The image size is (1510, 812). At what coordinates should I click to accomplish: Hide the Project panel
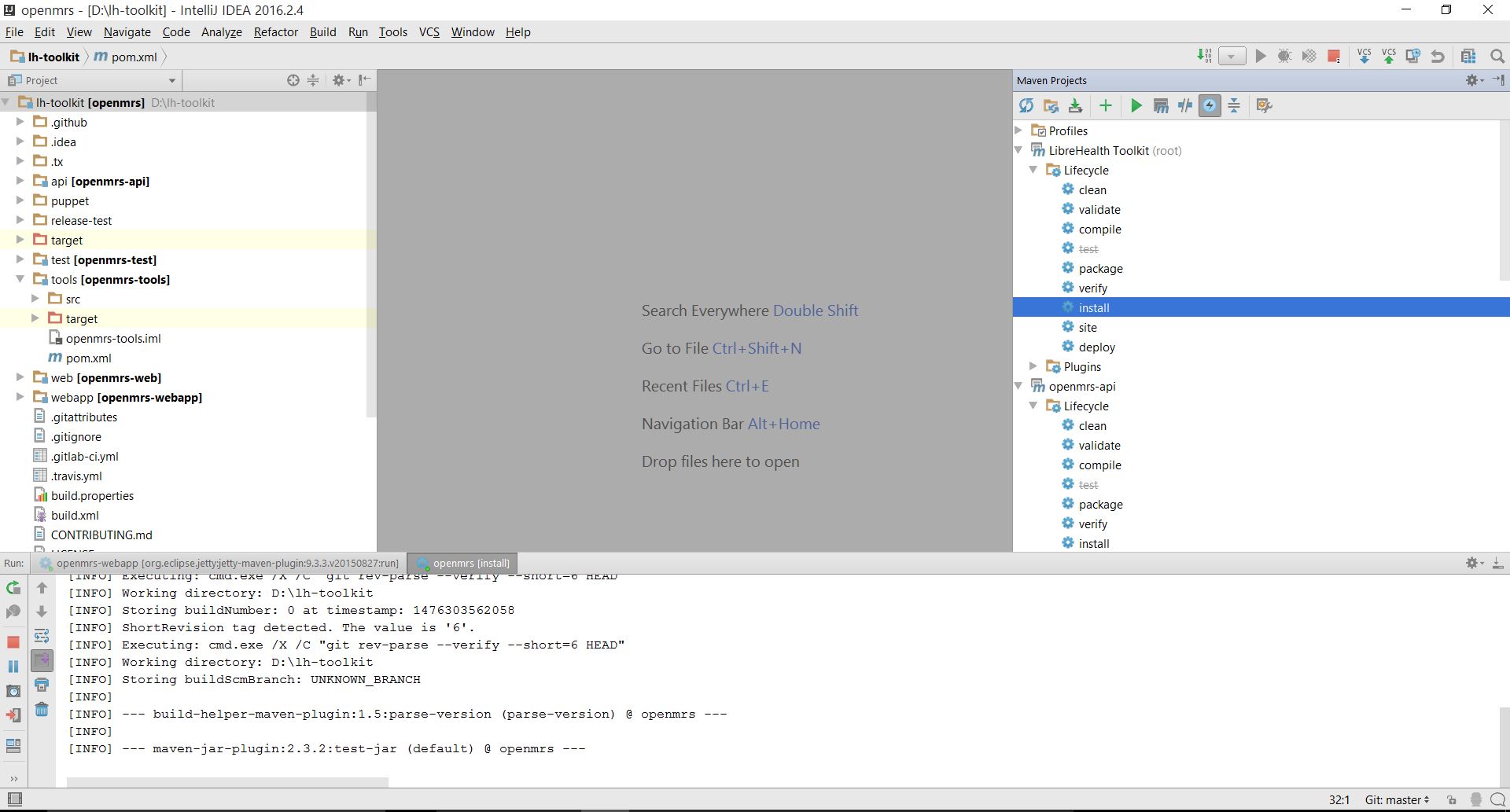[364, 80]
